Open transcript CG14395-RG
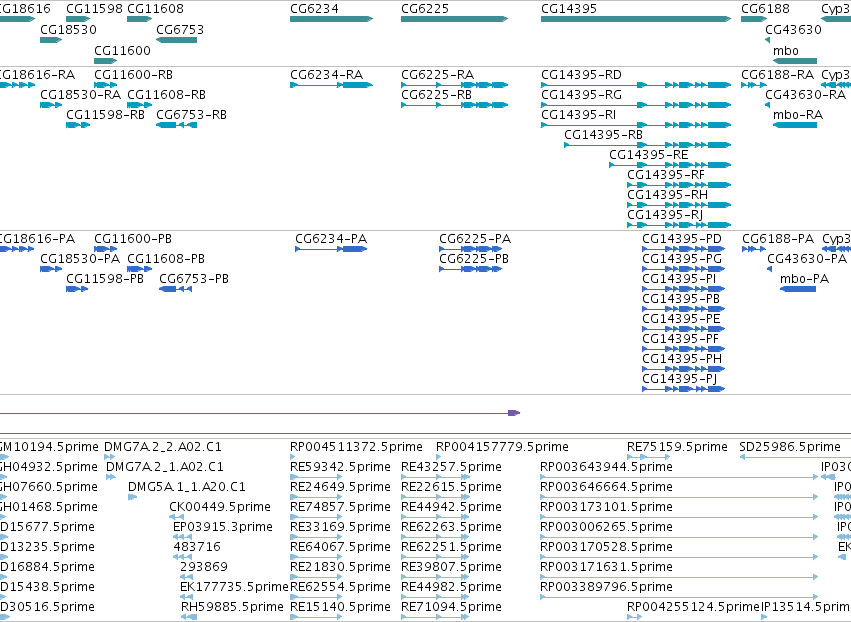The width and height of the screenshot is (851, 622). (581, 94)
